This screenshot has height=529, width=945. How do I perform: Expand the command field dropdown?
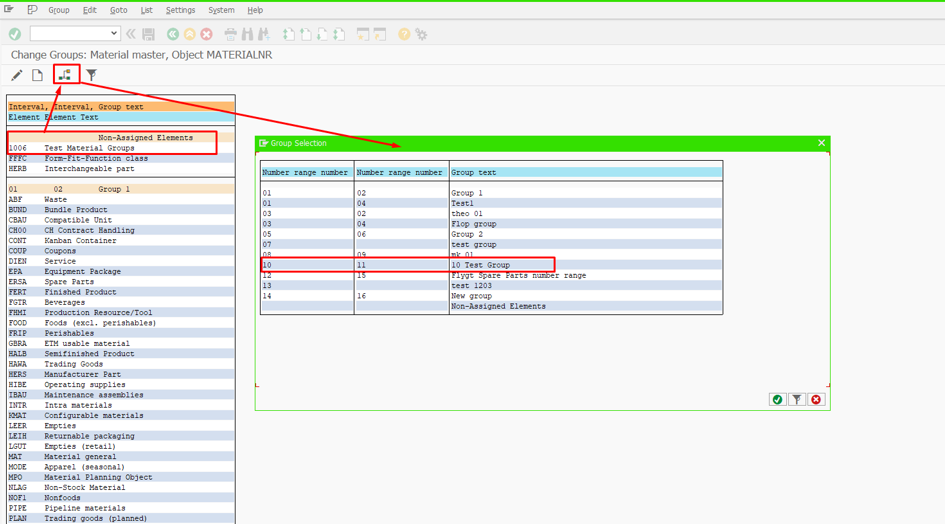click(x=114, y=34)
